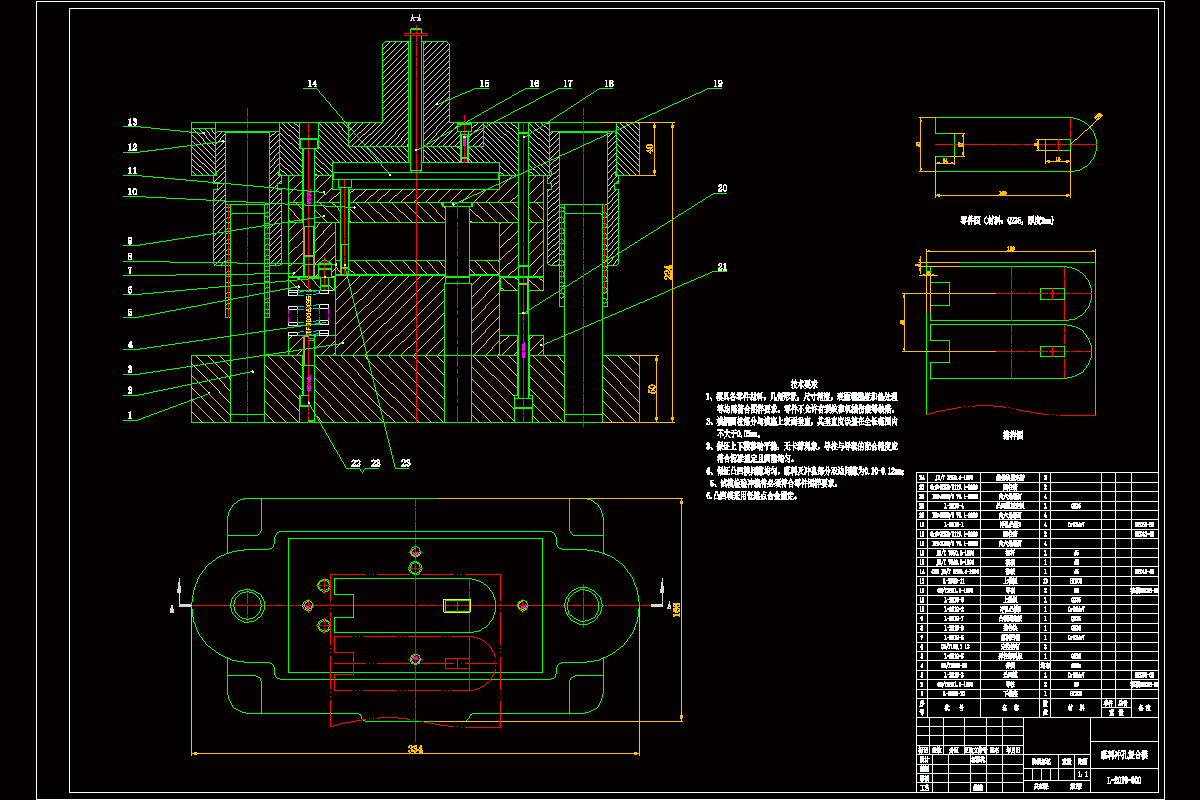Click technical requirement line 6 text
This screenshot has height=800, width=1200.
751,495
